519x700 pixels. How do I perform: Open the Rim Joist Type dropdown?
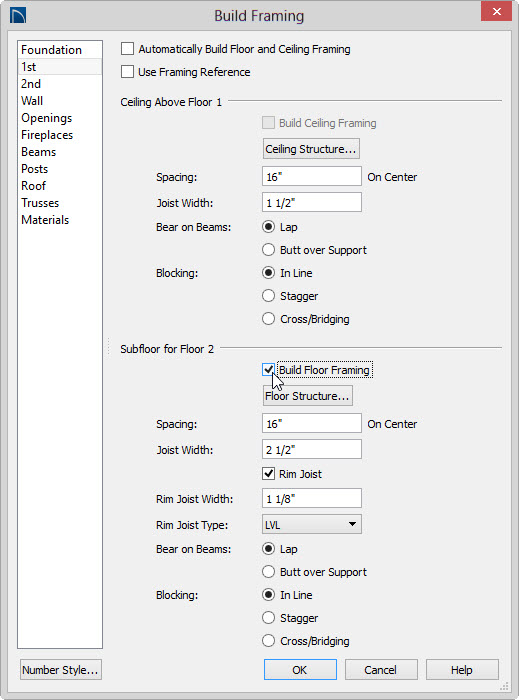311,524
